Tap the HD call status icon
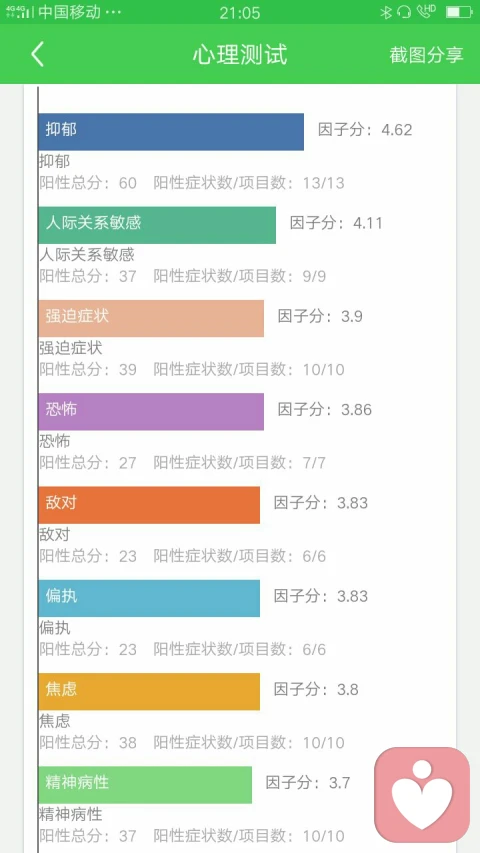Screen dimensions: 480x853 [426, 11]
